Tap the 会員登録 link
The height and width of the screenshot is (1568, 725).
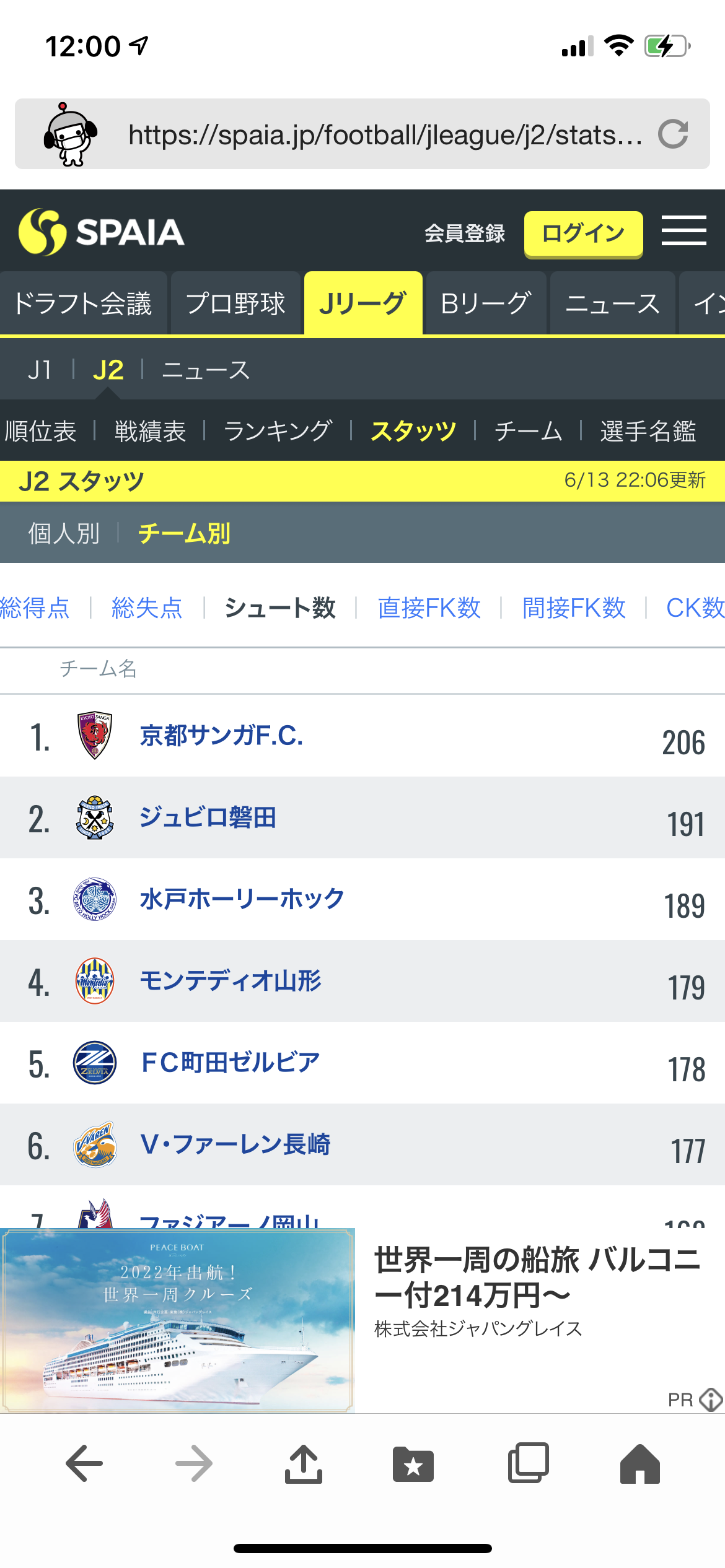[465, 233]
